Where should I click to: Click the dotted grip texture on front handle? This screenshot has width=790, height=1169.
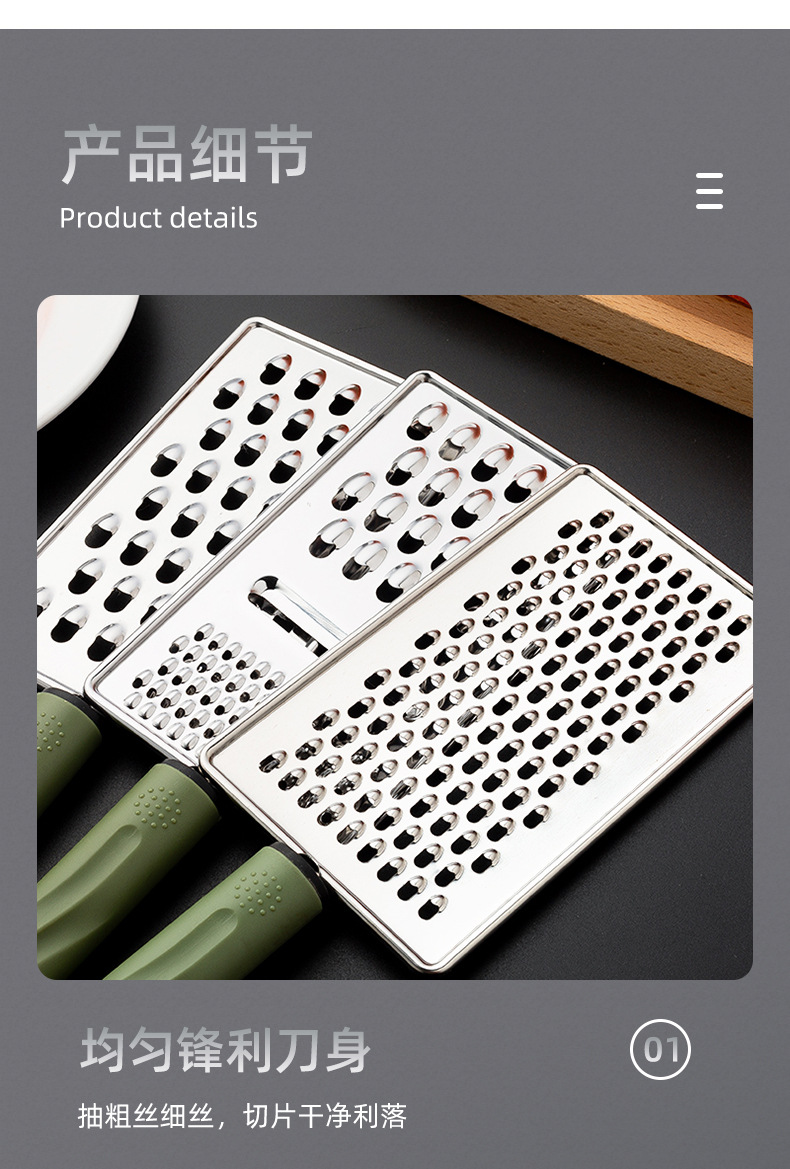pyautogui.click(x=257, y=892)
